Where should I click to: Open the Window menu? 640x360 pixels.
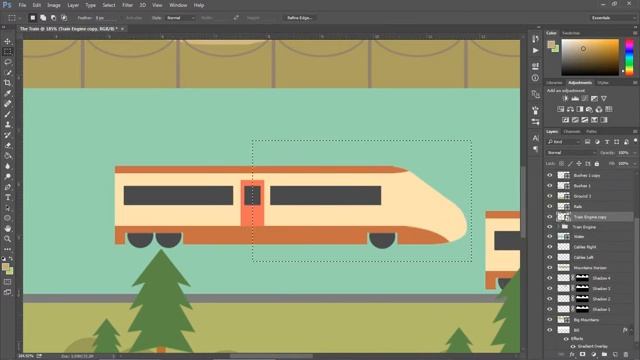(x=178, y=5)
